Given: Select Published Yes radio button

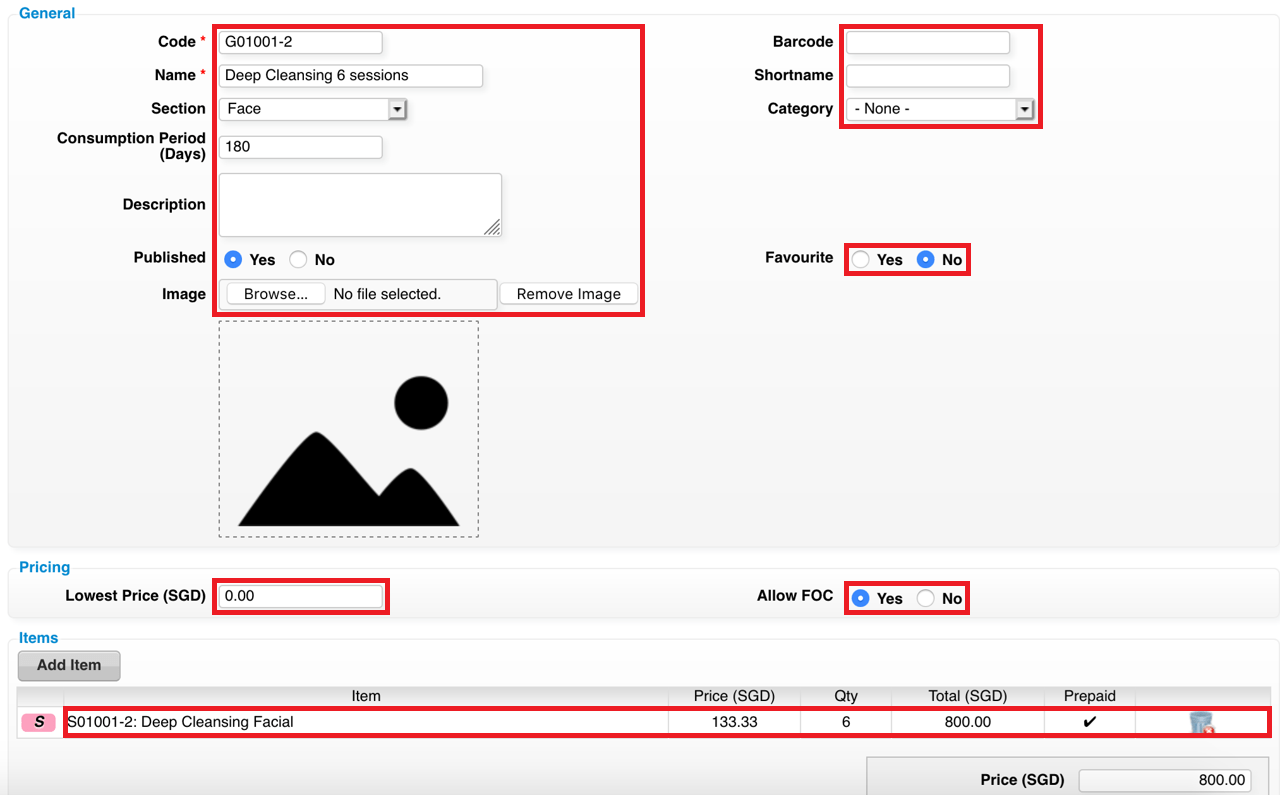Looking at the screenshot, I should click(233, 259).
